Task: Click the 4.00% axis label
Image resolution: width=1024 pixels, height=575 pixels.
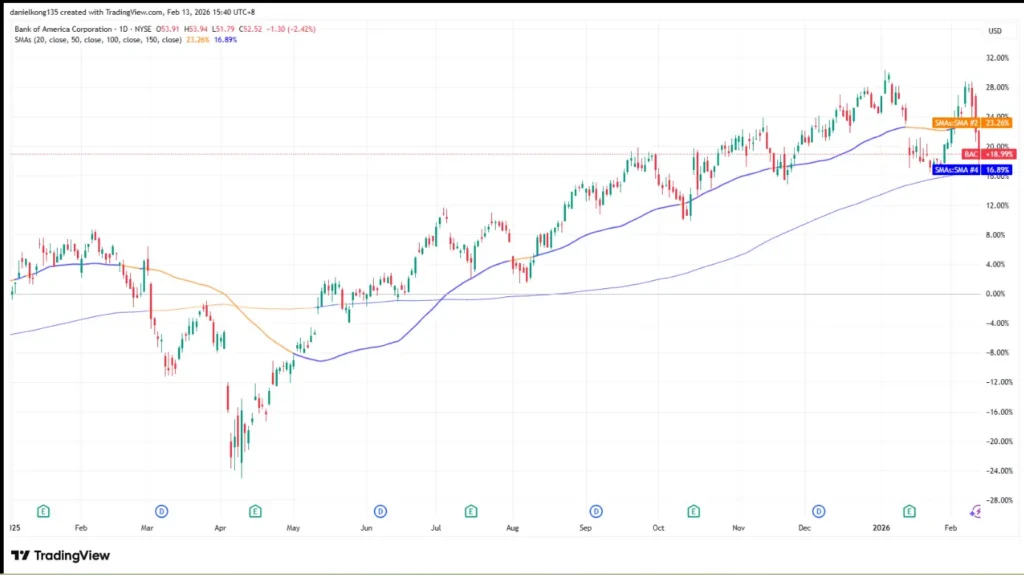Action: 996,265
